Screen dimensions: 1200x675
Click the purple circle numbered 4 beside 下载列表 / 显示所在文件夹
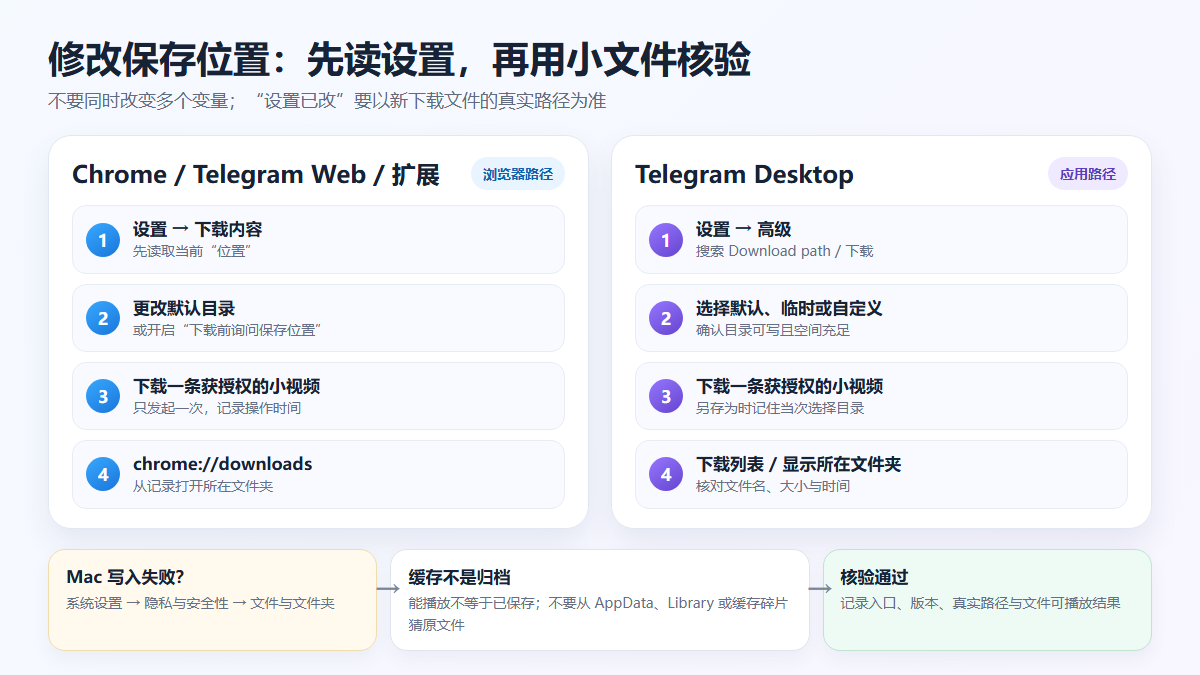pos(666,474)
